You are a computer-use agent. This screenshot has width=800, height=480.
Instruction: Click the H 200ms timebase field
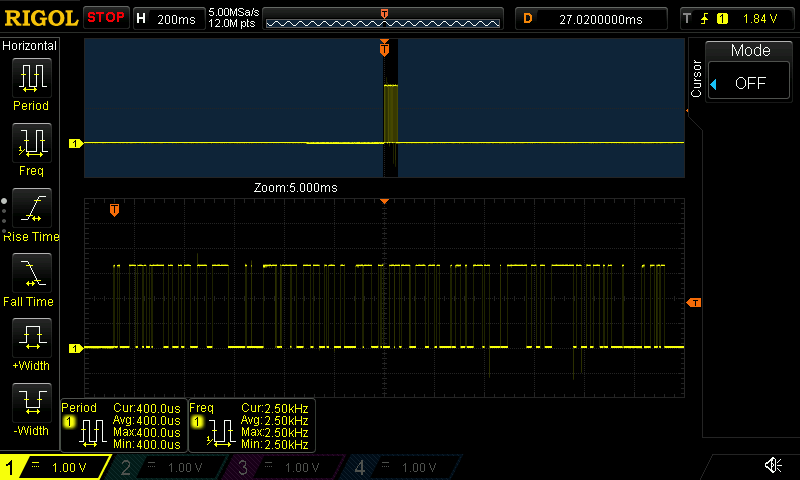tap(169, 19)
